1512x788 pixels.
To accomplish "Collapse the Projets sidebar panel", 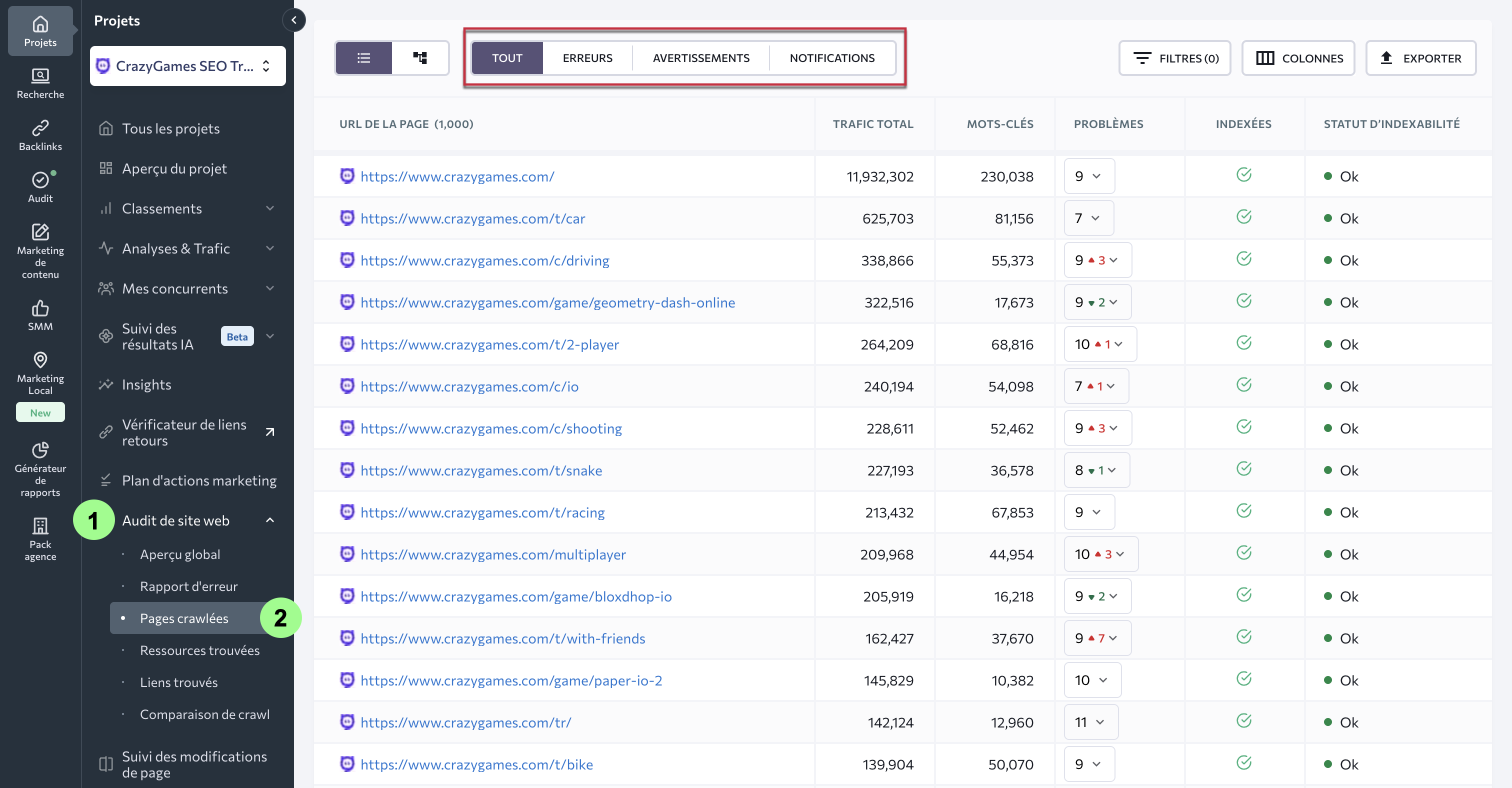I will pyautogui.click(x=293, y=20).
